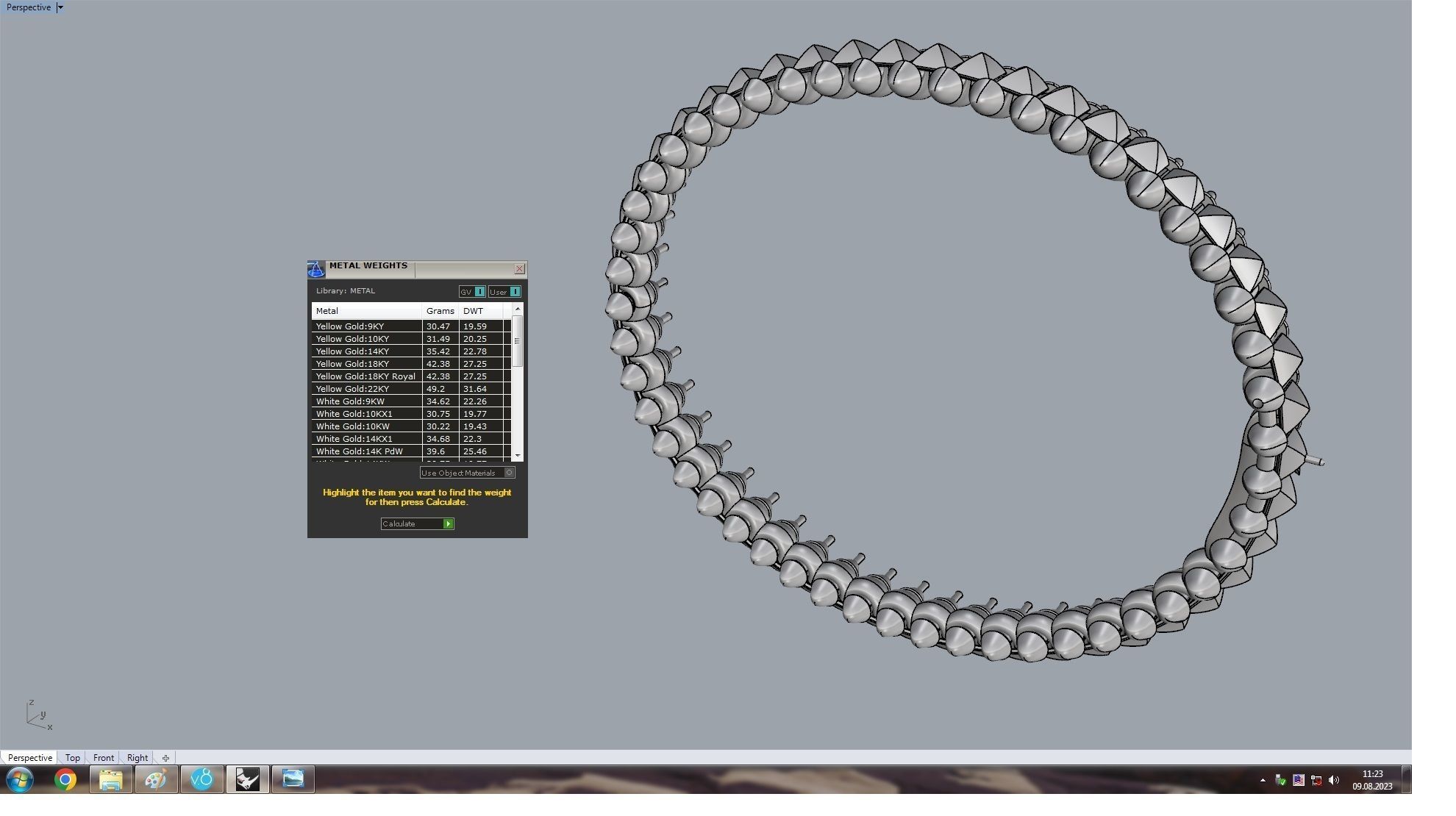Click the Grams column header

point(440,311)
